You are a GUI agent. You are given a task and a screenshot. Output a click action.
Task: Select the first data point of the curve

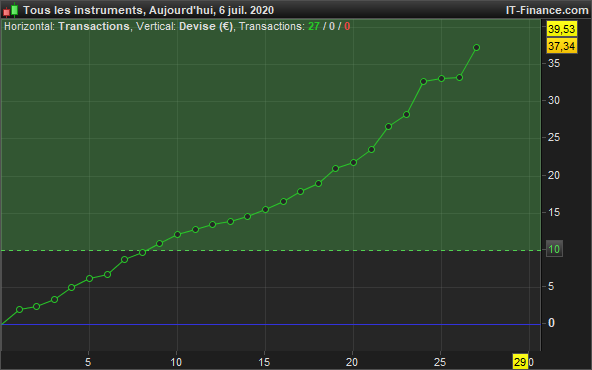(20, 310)
